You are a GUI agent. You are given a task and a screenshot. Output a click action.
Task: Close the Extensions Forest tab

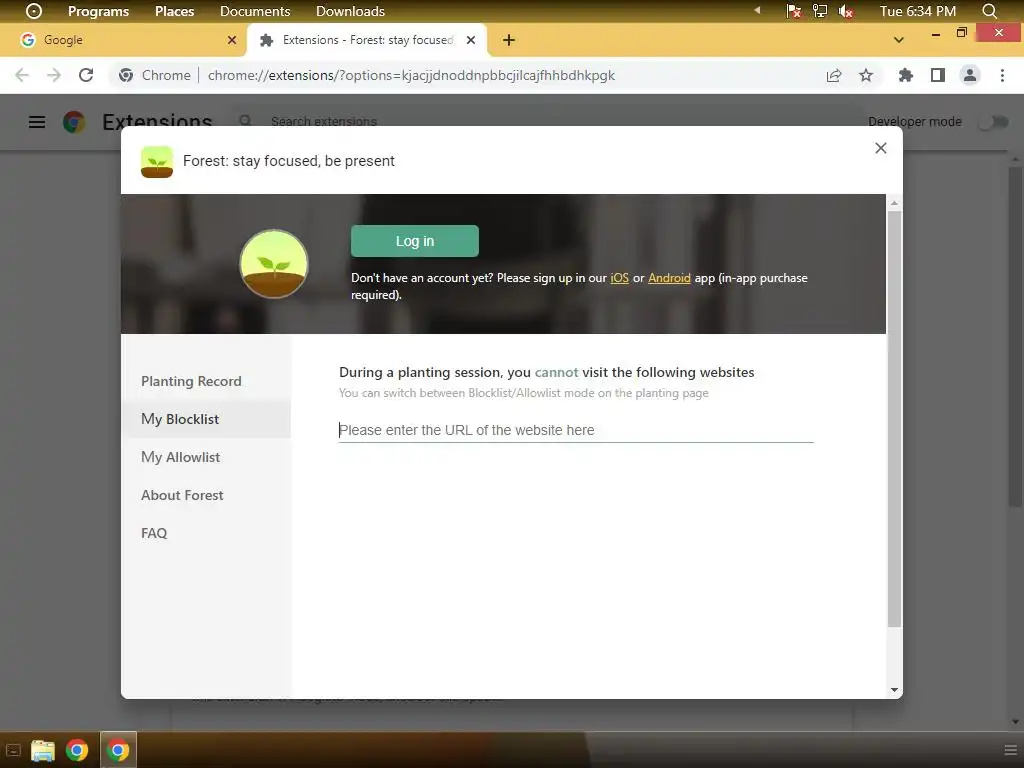[x=471, y=40]
